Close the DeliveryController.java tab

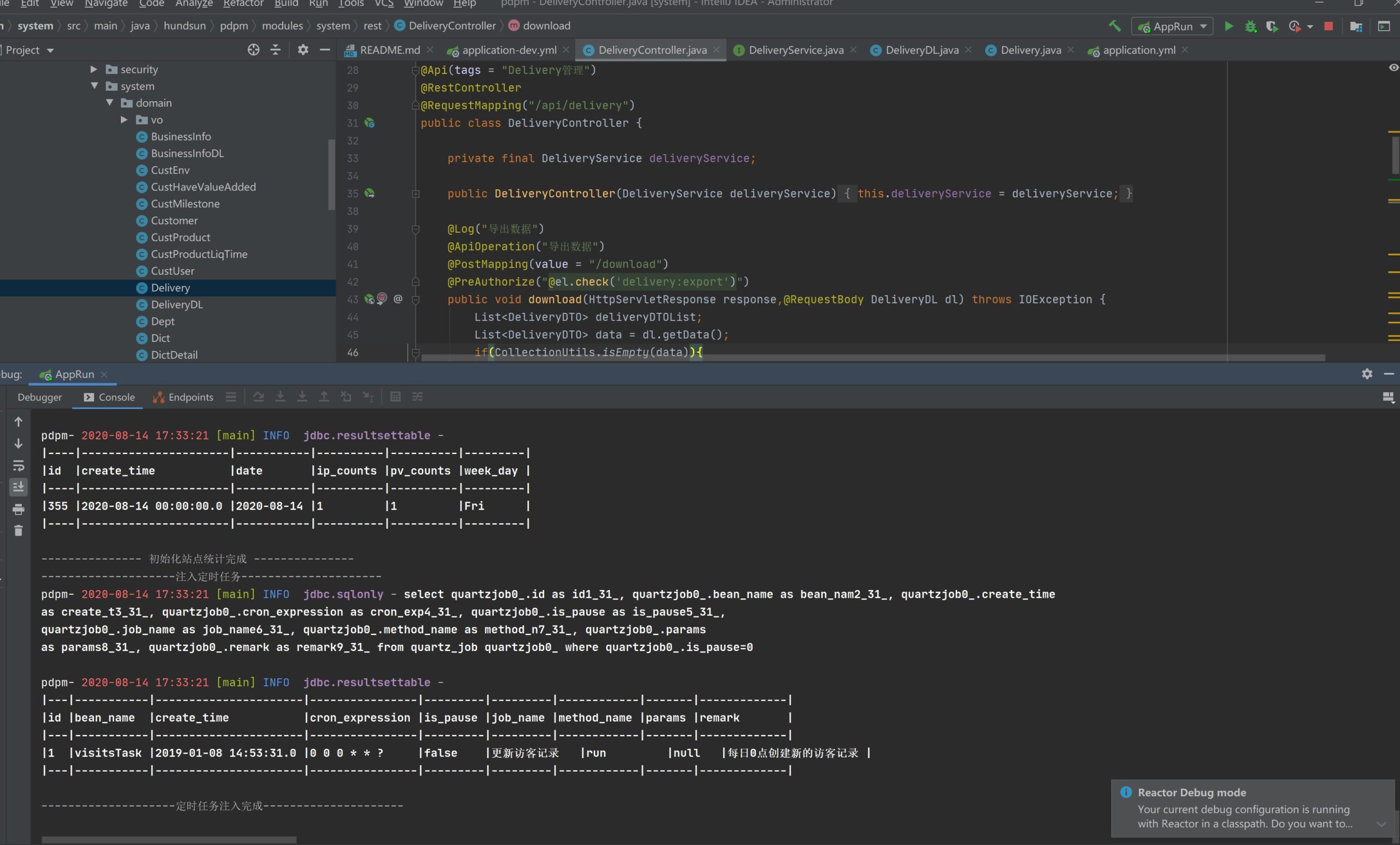click(x=716, y=50)
